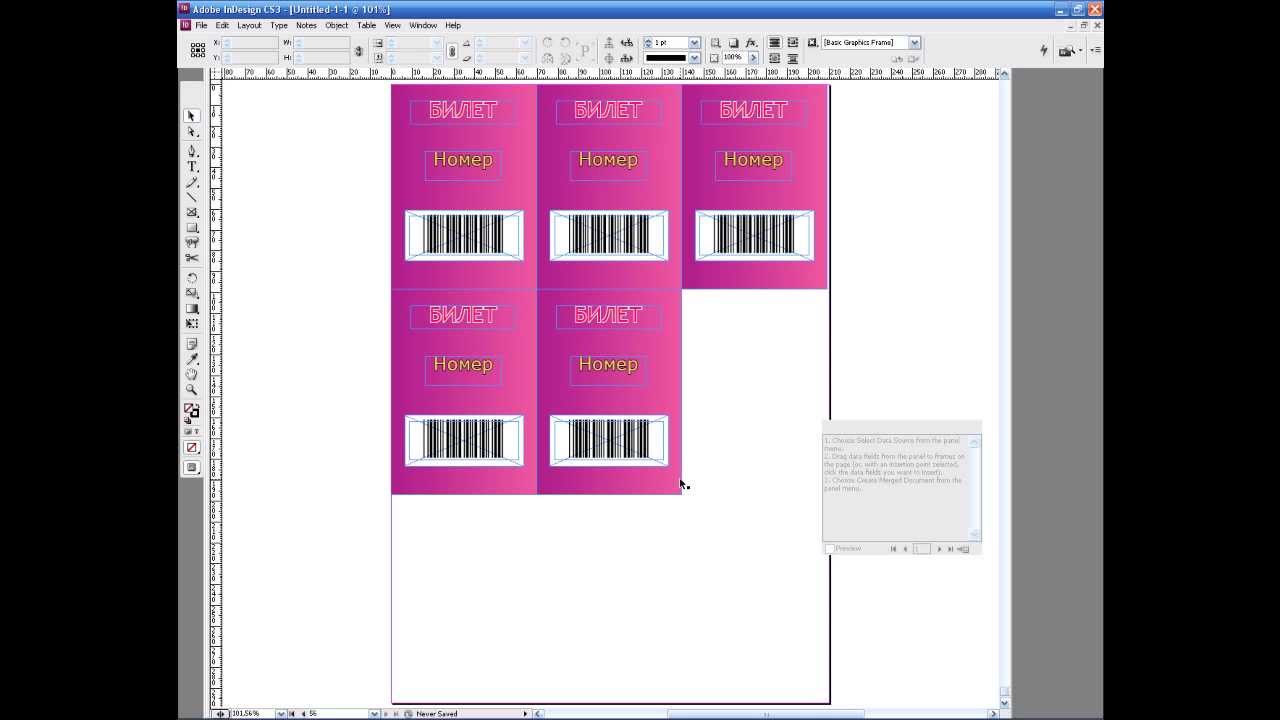Click the W width input field
The width and height of the screenshot is (1280, 720).
coord(322,43)
